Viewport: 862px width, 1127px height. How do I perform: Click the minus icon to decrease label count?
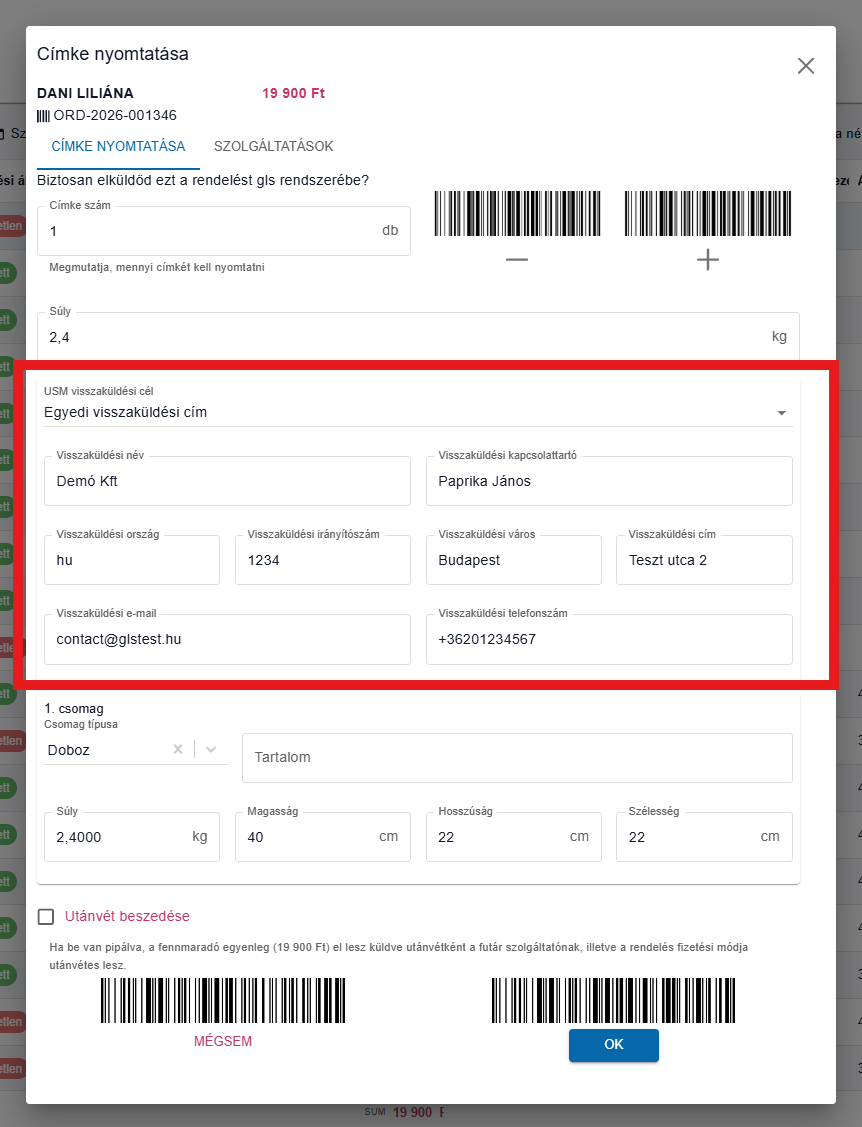516,259
